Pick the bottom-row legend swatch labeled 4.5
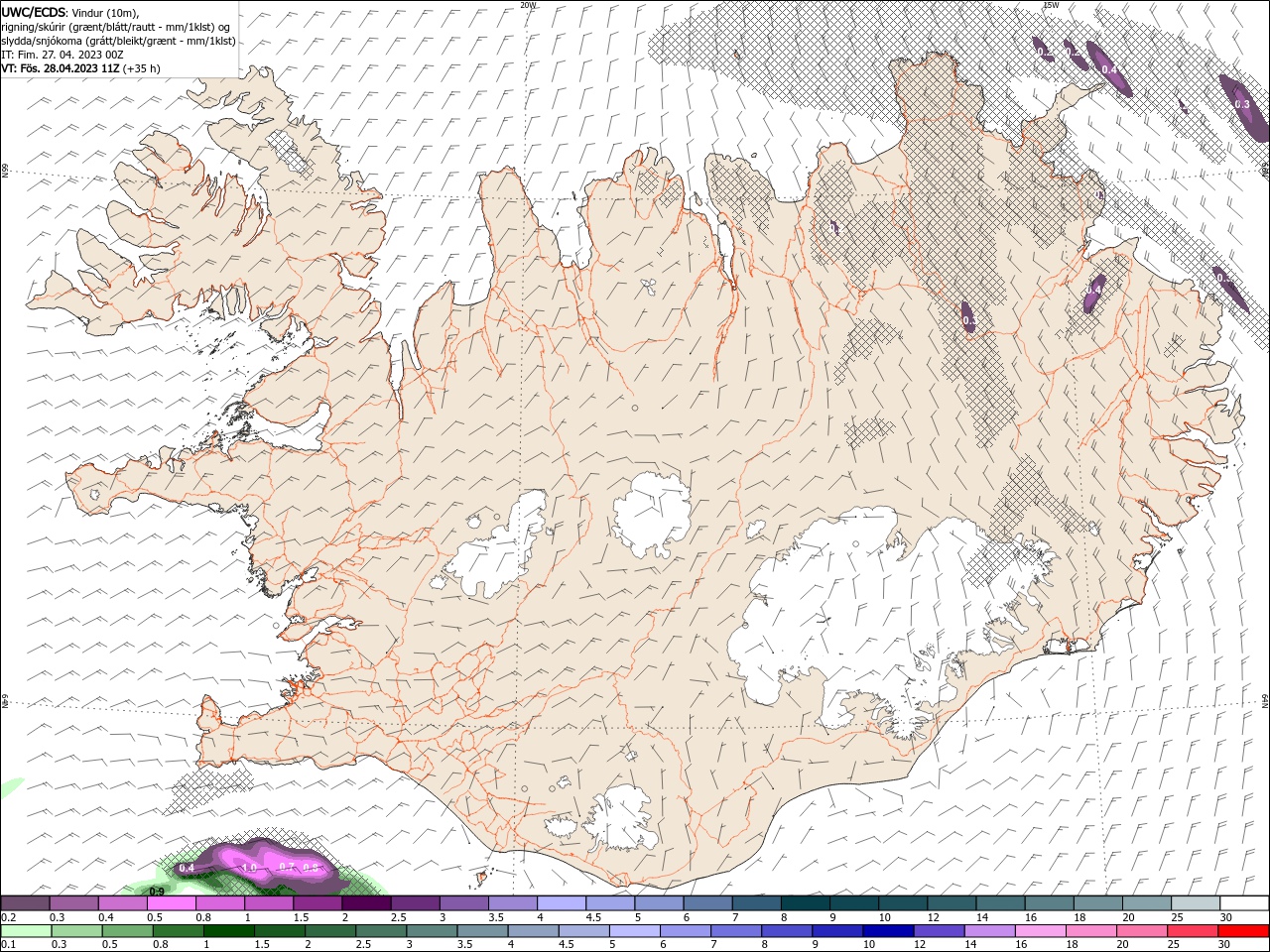This screenshot has height=952, width=1270. pos(584,931)
